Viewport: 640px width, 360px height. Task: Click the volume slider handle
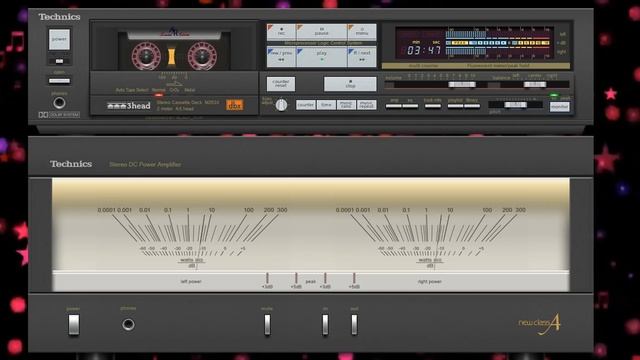point(462,84)
